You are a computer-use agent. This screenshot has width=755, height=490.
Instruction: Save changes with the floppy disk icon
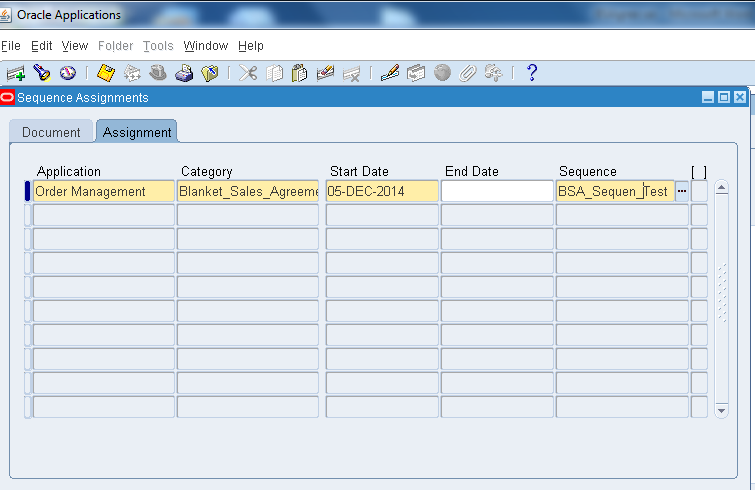point(106,73)
